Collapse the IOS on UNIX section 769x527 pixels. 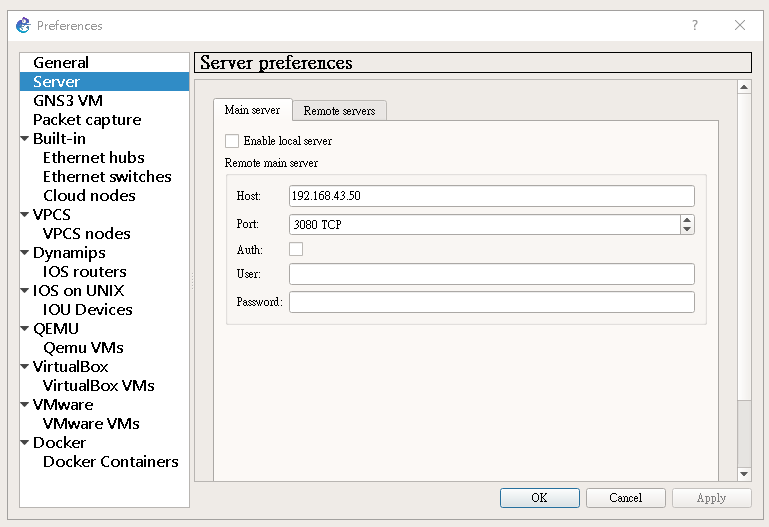[25, 290]
